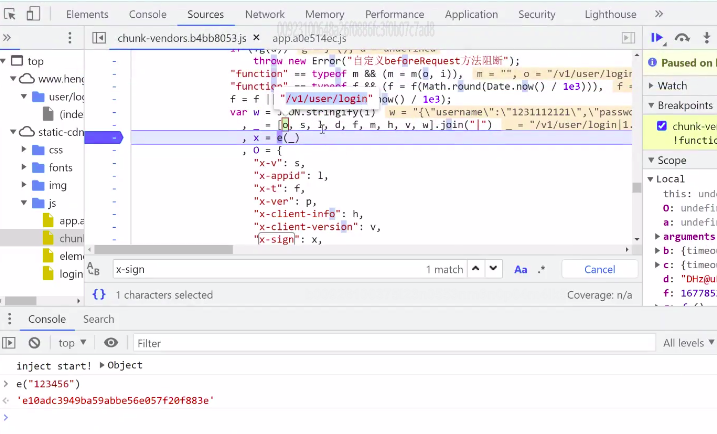Expand the c: {timeout scope variable
Viewport: 717px width, 434px height.
657,265
